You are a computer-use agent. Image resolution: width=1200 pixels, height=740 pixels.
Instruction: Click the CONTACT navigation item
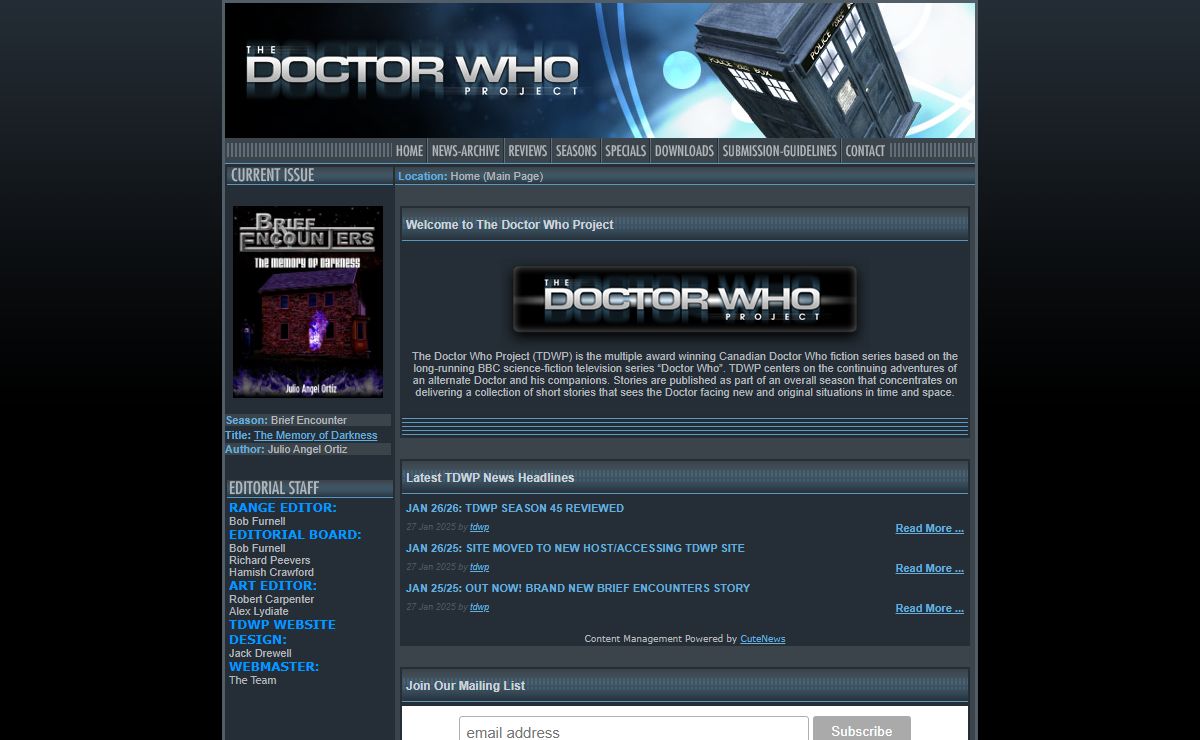point(865,151)
